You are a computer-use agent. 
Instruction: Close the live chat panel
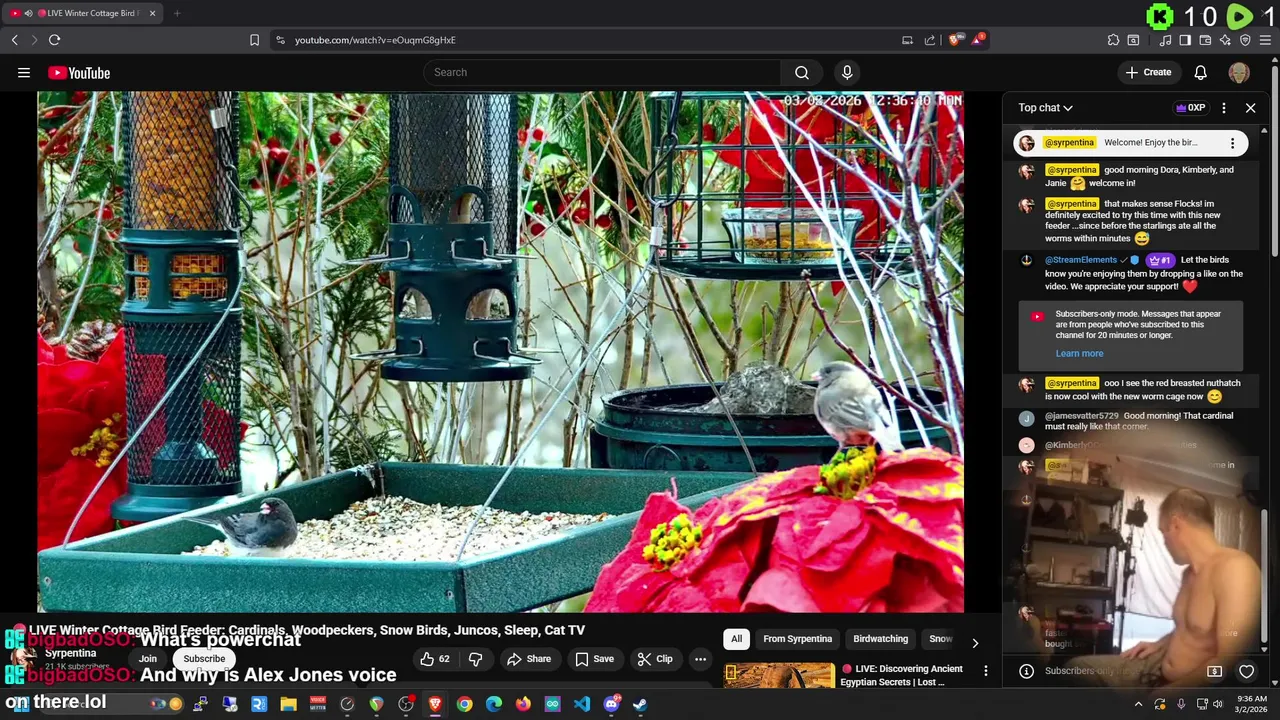pos(1250,108)
